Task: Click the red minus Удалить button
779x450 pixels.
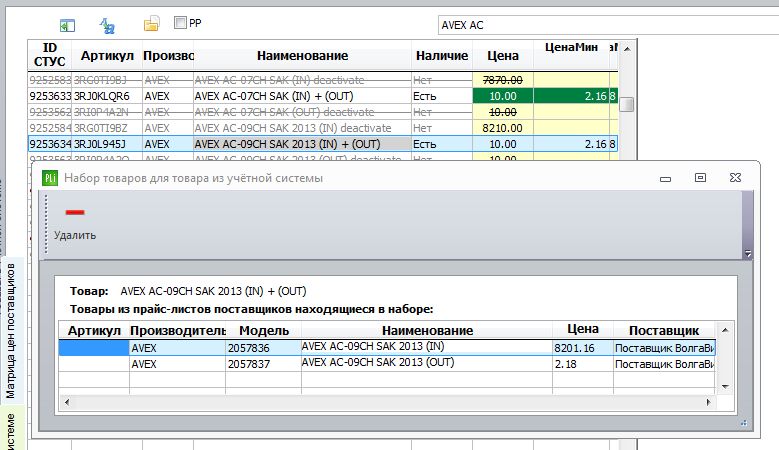Action: 75,222
